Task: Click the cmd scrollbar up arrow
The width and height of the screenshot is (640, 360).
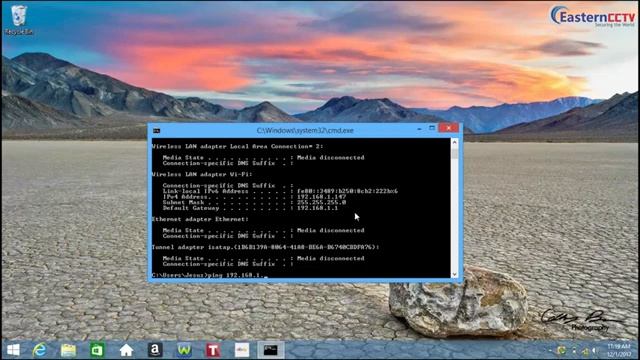Action: point(455,142)
